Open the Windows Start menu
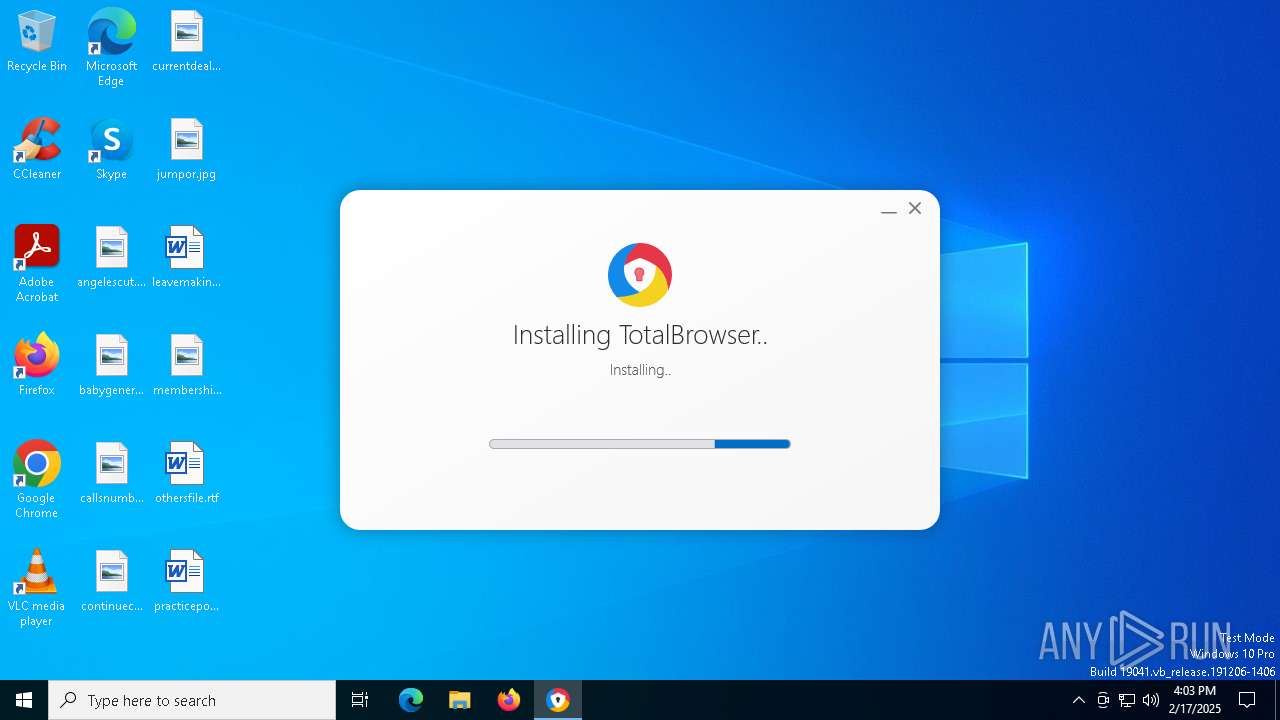 point(24,700)
